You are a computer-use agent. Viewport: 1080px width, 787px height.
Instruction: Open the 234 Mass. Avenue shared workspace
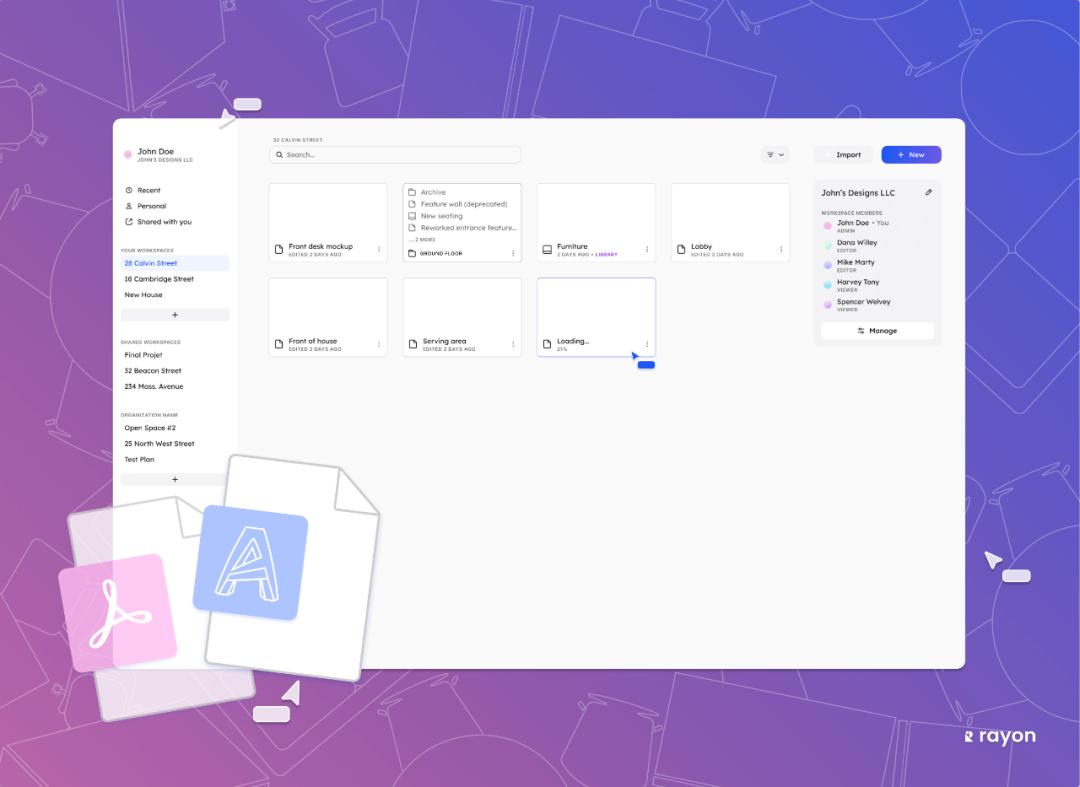click(154, 386)
